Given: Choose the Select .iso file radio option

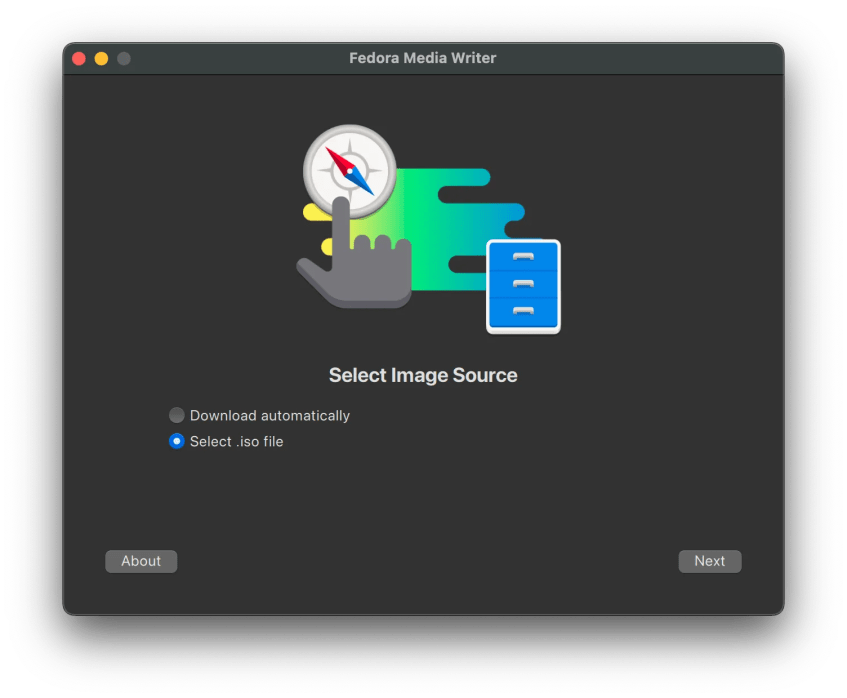Looking at the screenshot, I should [x=176, y=441].
